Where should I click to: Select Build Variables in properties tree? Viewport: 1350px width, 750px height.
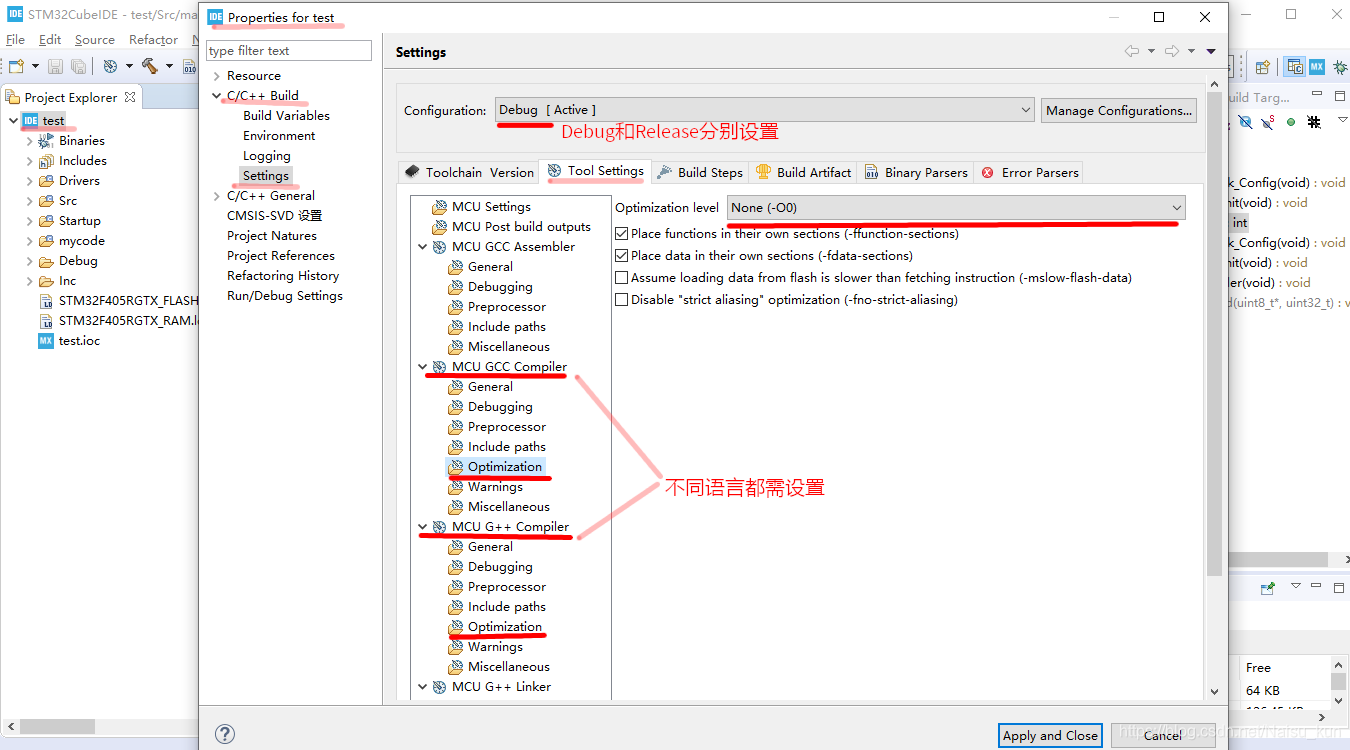point(286,116)
